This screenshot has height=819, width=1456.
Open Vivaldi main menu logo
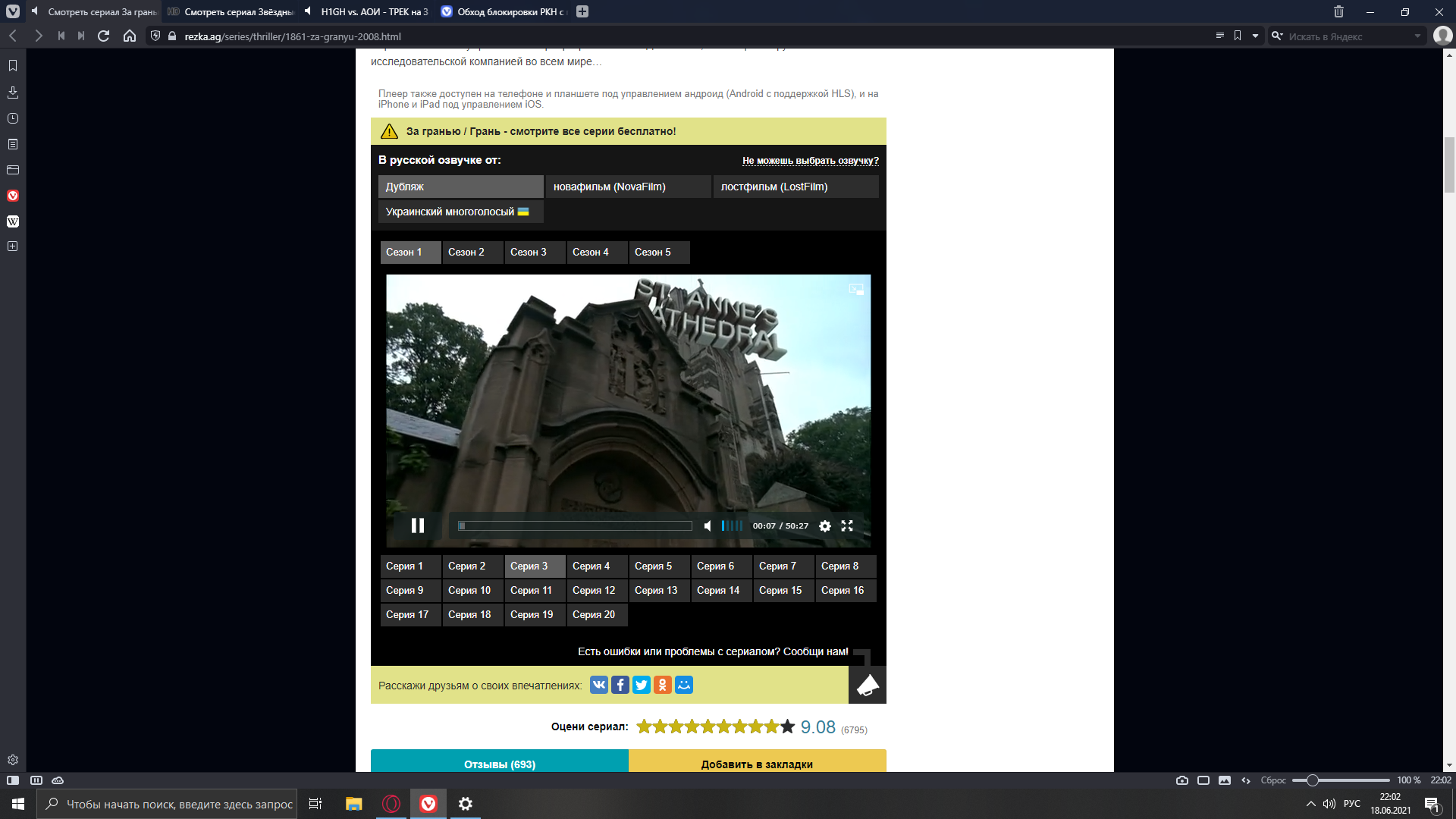(x=13, y=11)
